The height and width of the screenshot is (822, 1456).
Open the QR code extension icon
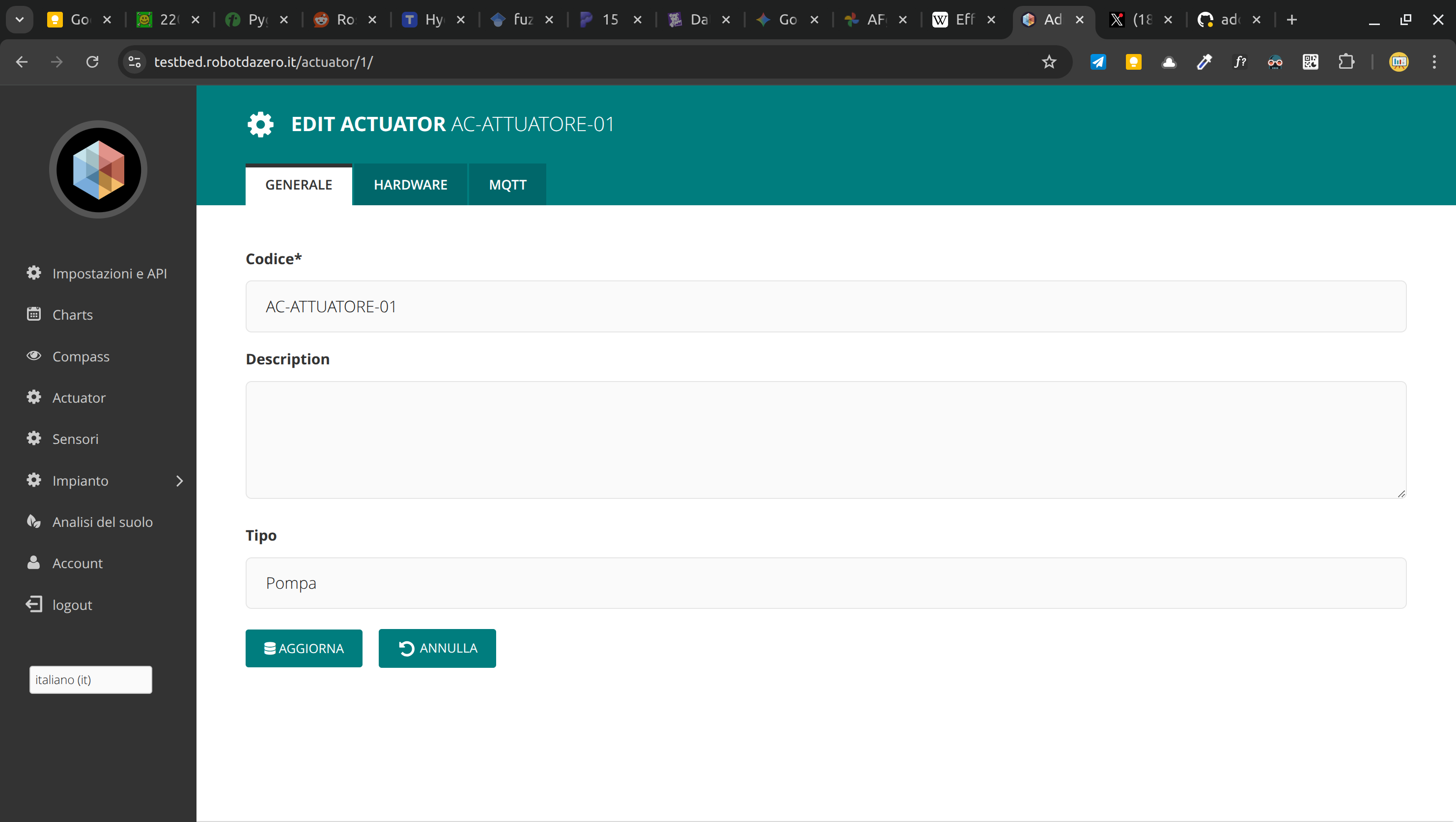point(1310,61)
